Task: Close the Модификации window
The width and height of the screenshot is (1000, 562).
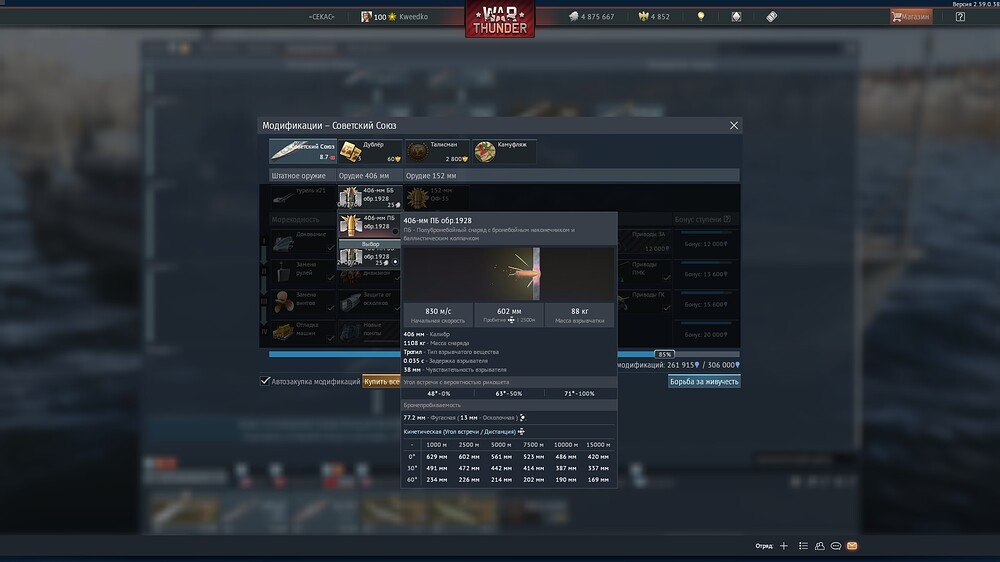Action: click(733, 126)
